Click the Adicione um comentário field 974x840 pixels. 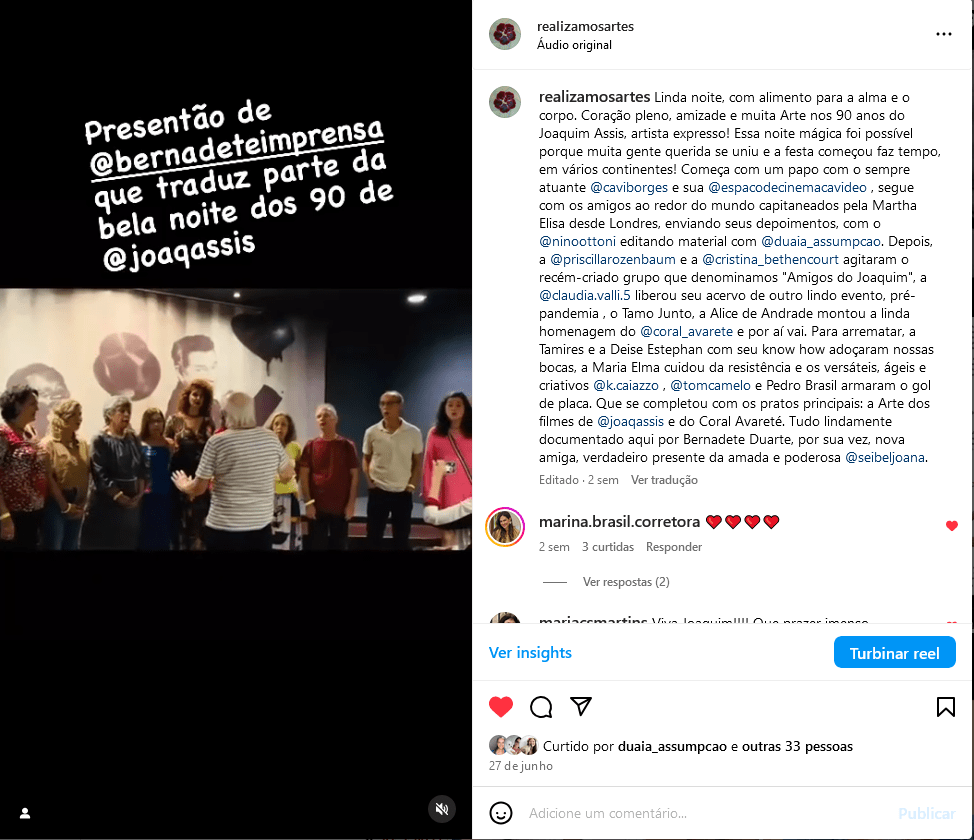pos(707,813)
